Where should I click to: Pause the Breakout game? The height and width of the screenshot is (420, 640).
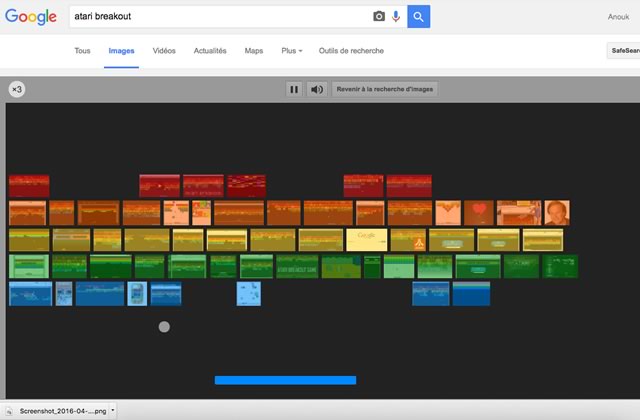pyautogui.click(x=294, y=89)
